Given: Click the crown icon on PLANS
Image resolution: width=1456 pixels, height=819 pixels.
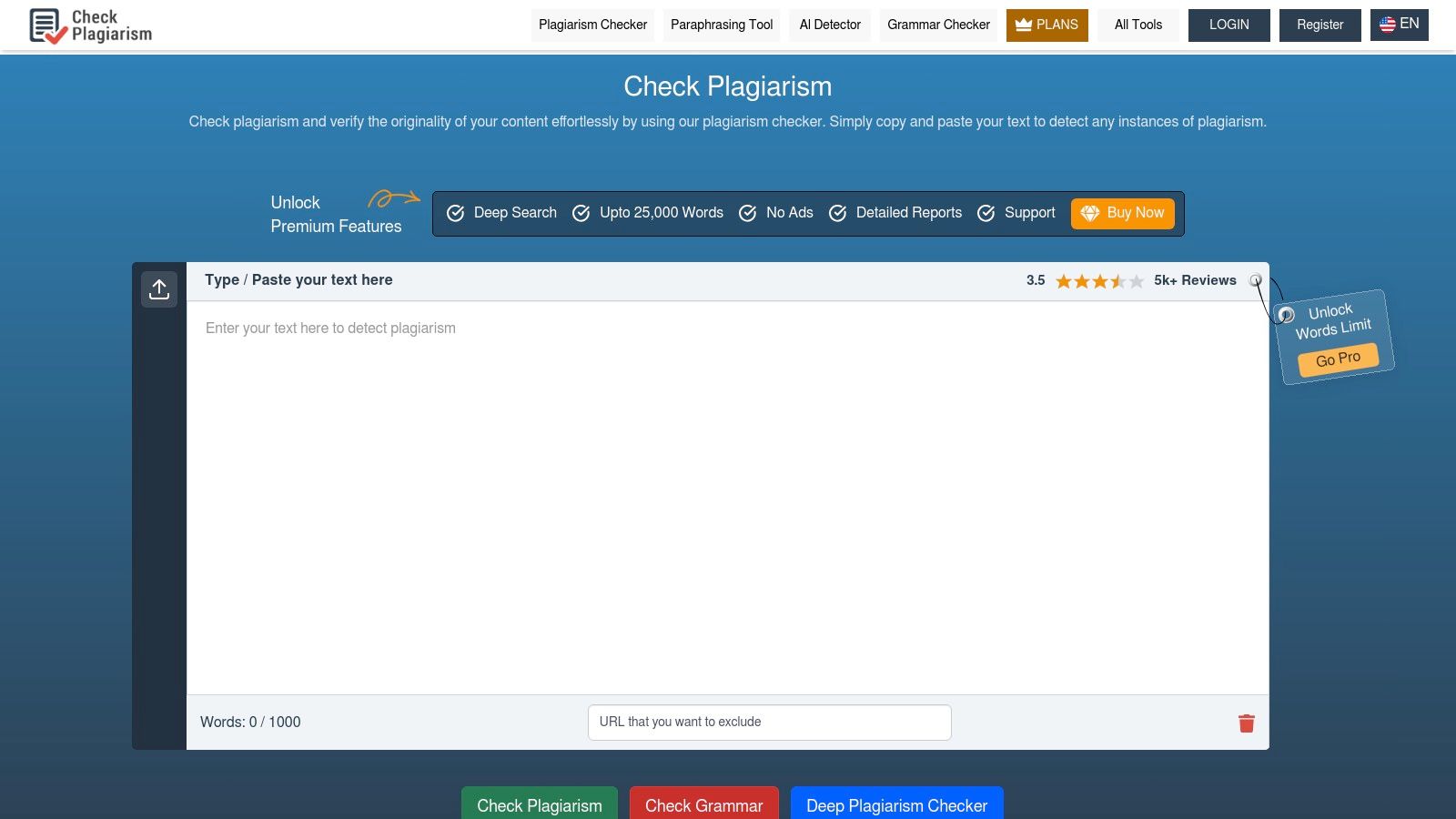Looking at the screenshot, I should click(1023, 25).
